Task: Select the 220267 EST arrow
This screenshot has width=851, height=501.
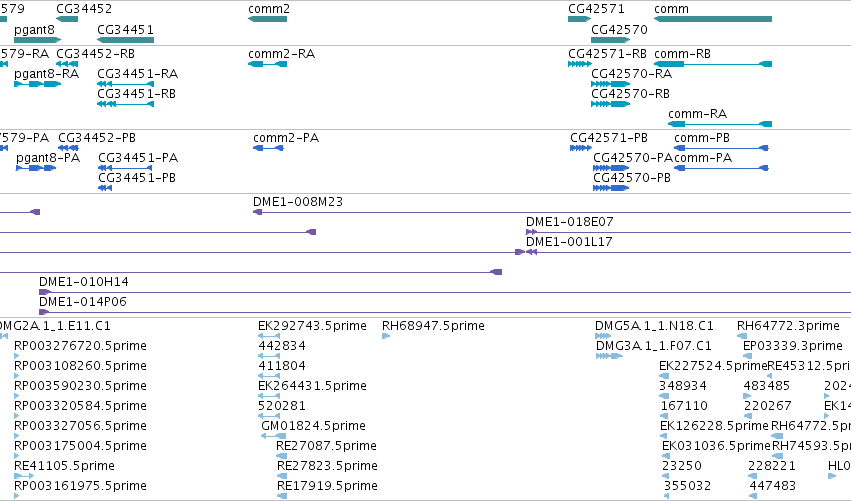Action: pyautogui.click(x=747, y=417)
